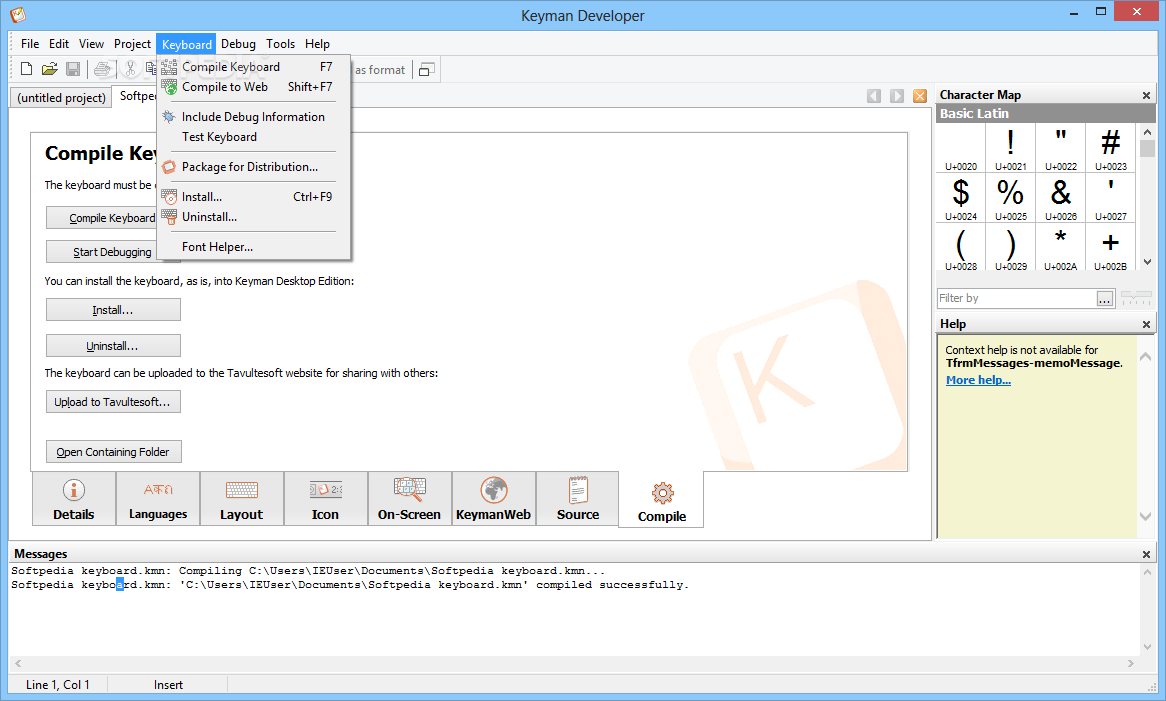Go to previous tab using left arrow icon
Viewport: 1166px width, 701px height.
tap(874, 96)
